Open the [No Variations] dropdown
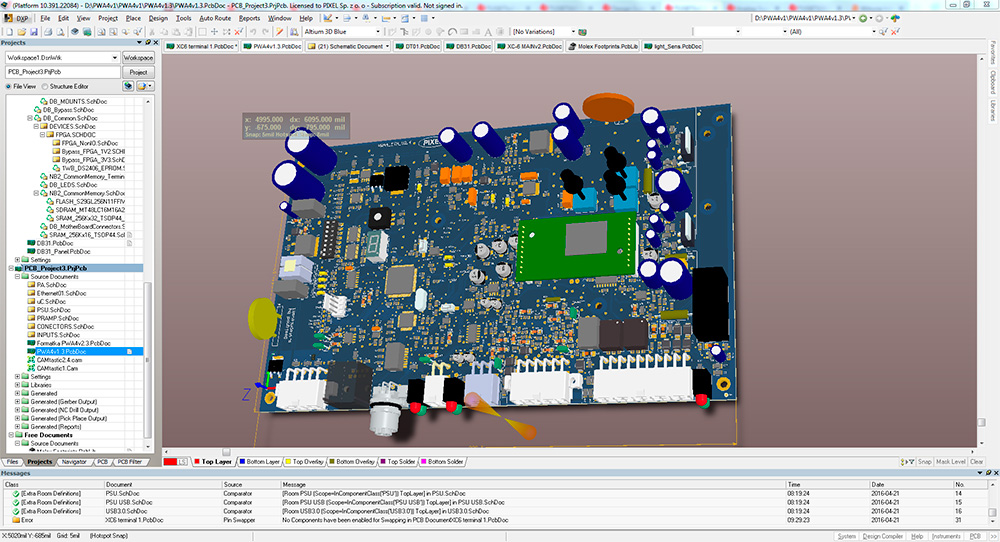Viewport: 1000px width, 542px height. coord(573,31)
